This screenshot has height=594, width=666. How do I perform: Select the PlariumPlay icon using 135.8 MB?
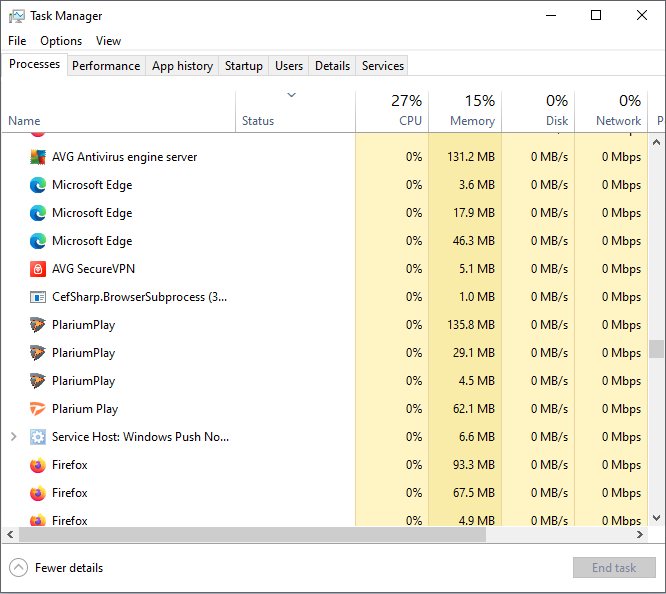pyautogui.click(x=38, y=325)
